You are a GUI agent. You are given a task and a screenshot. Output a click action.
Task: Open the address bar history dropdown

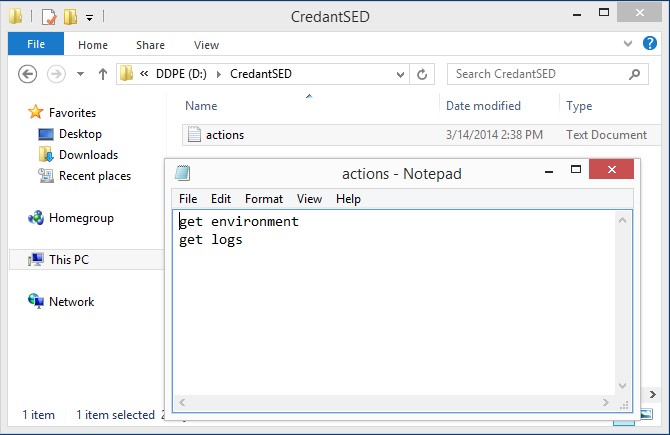[x=400, y=74]
